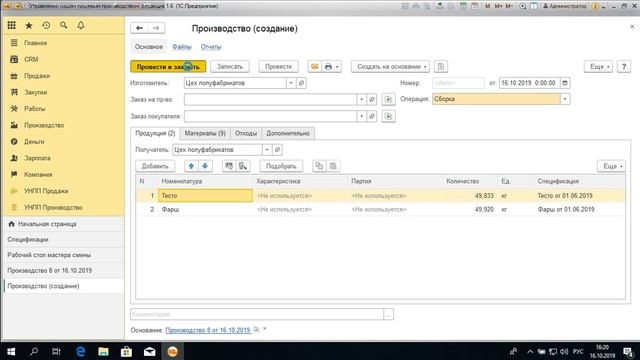The image size is (640, 360).
Task: Click the barcode search icon in table toolbar
Action: [229, 166]
